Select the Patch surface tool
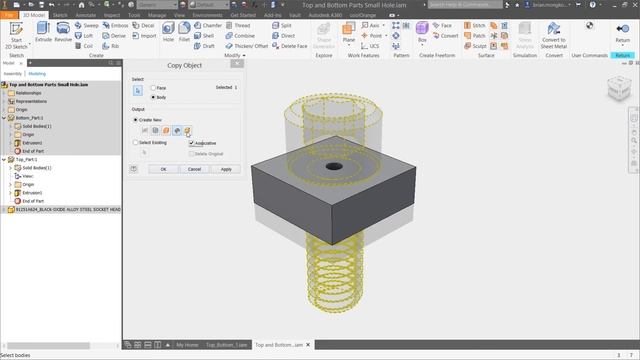This screenshot has height=360, width=640. click(x=475, y=36)
